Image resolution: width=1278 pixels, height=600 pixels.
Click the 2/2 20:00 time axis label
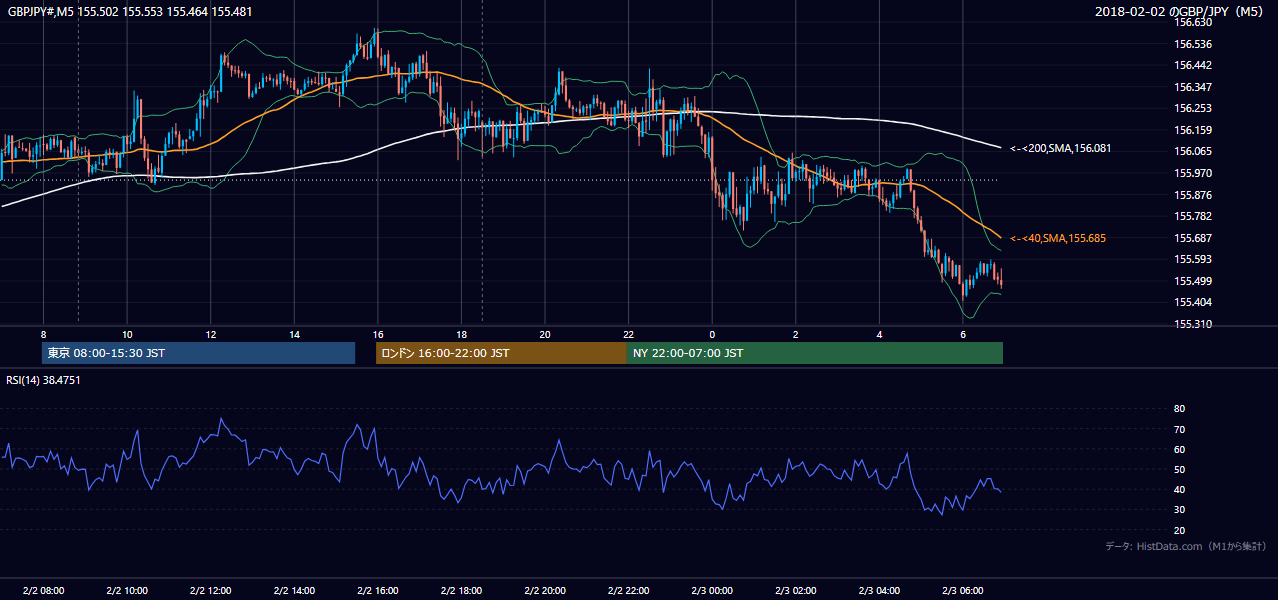pyautogui.click(x=544, y=591)
